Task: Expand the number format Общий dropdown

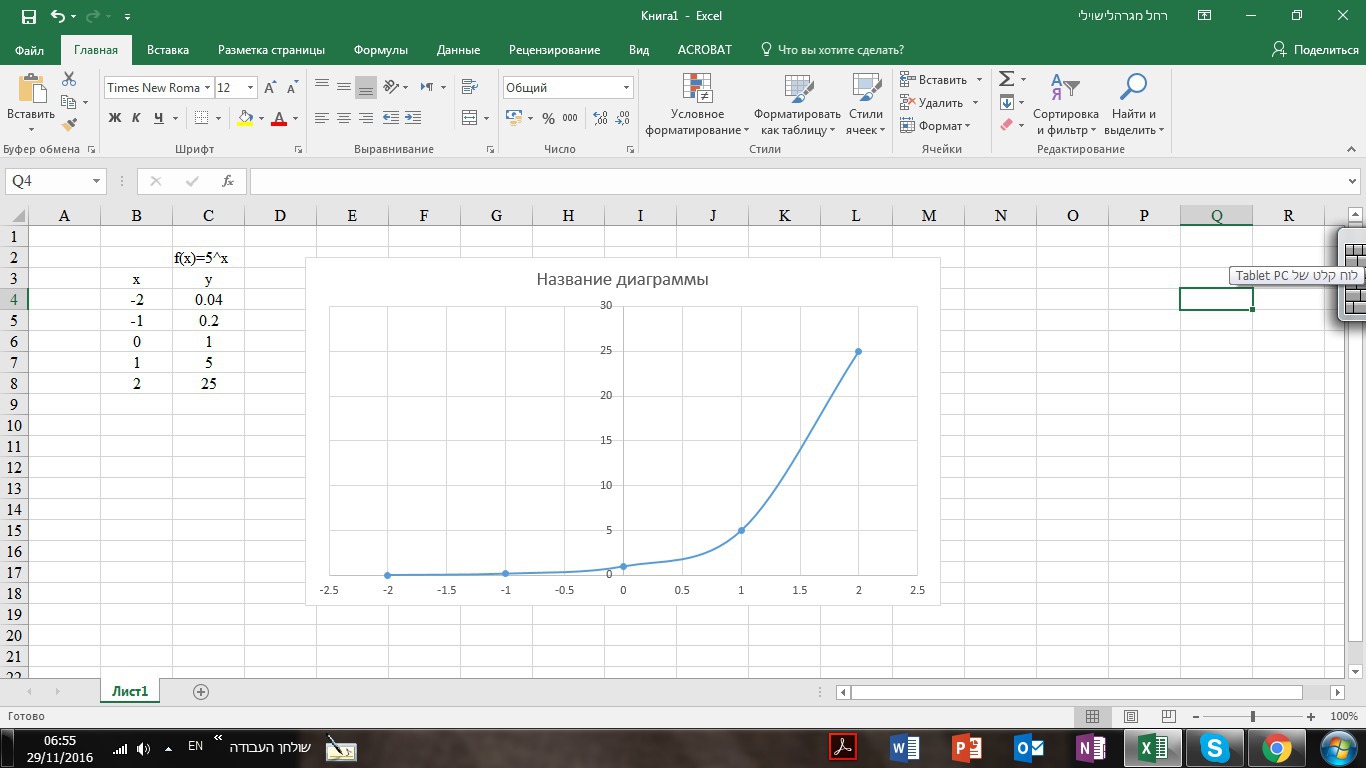Action: pos(626,88)
